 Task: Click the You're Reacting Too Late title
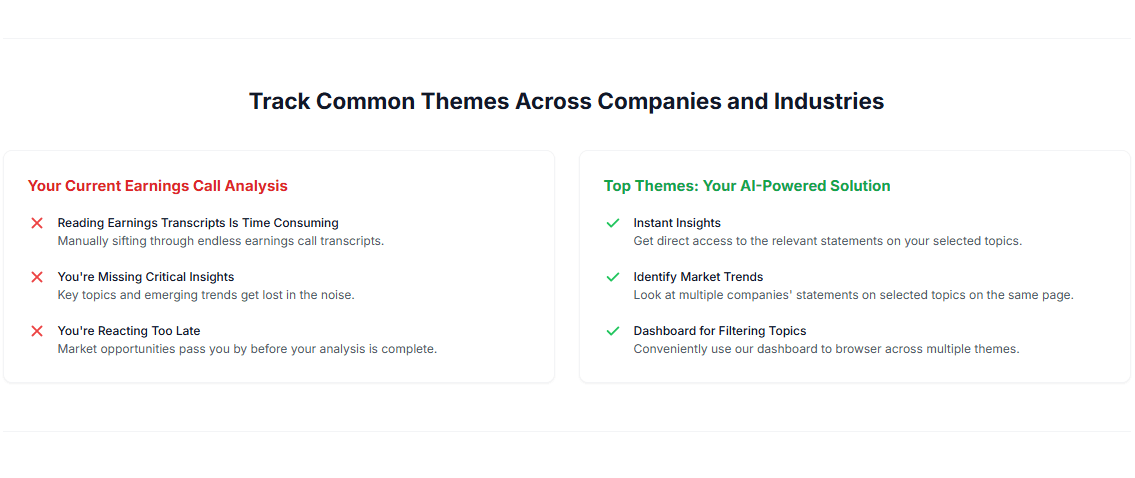click(x=129, y=331)
